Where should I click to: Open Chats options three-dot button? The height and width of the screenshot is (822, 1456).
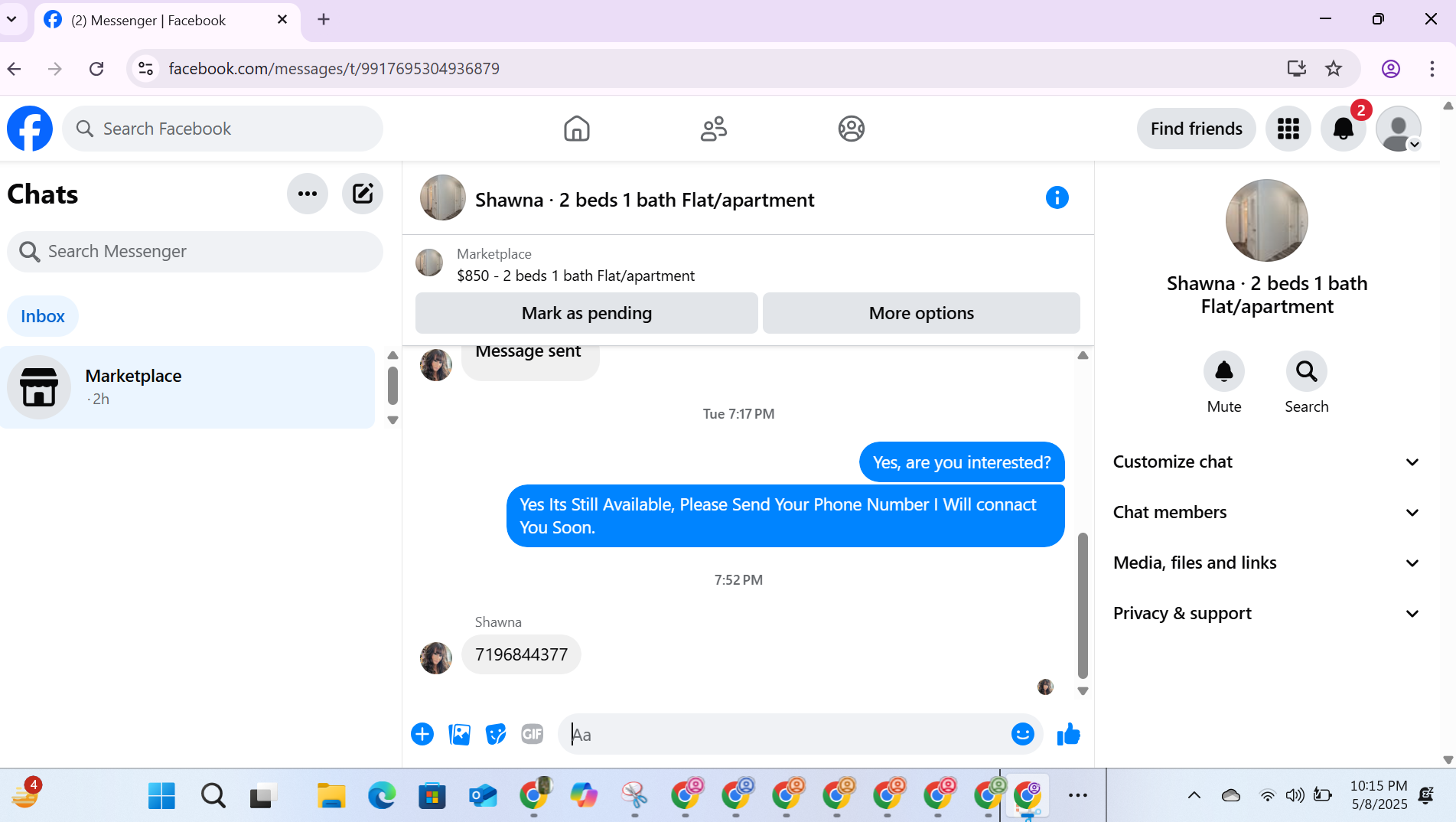point(308,194)
